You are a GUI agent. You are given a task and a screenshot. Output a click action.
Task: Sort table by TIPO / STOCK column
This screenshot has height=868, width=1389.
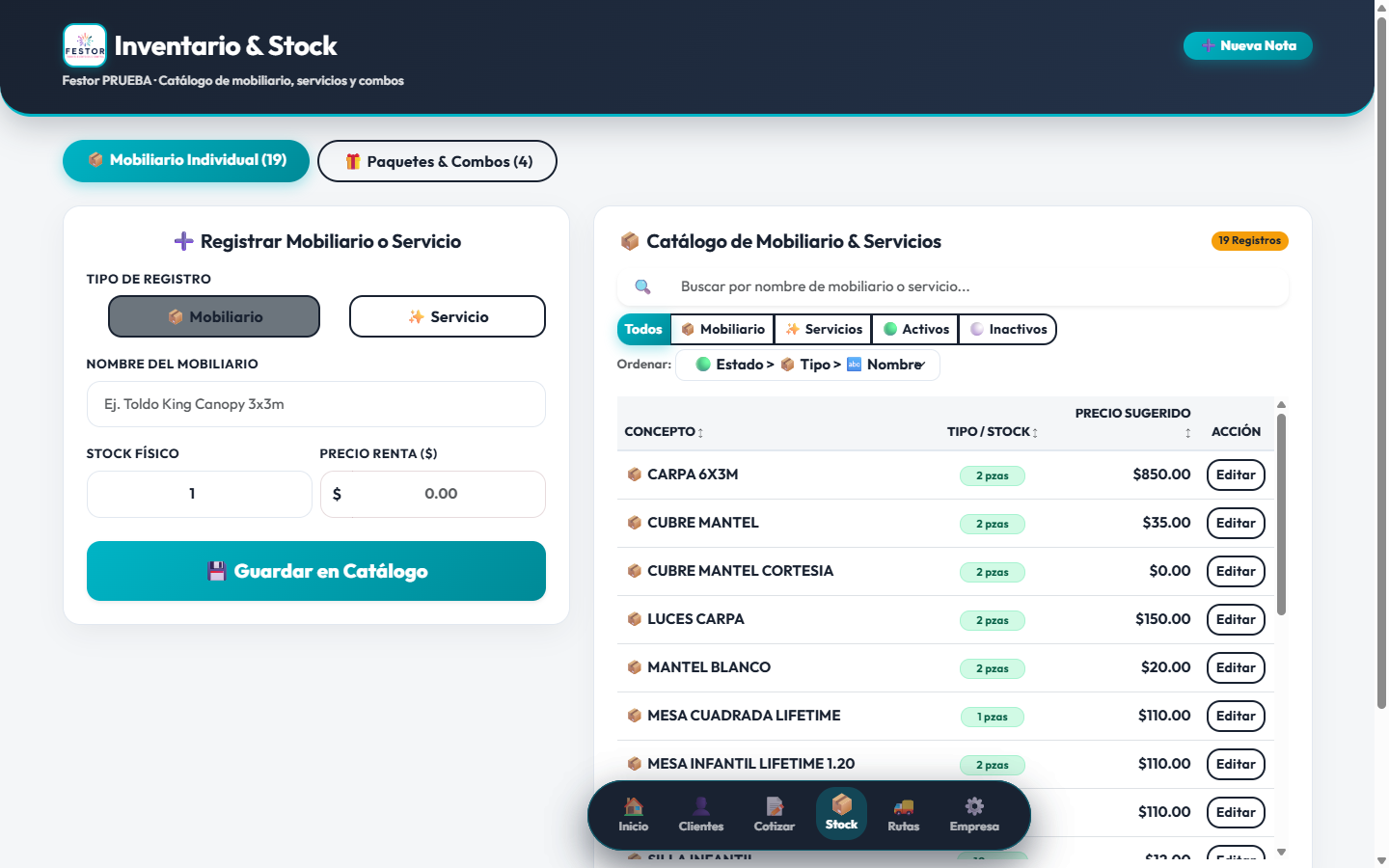pyautogui.click(x=993, y=431)
